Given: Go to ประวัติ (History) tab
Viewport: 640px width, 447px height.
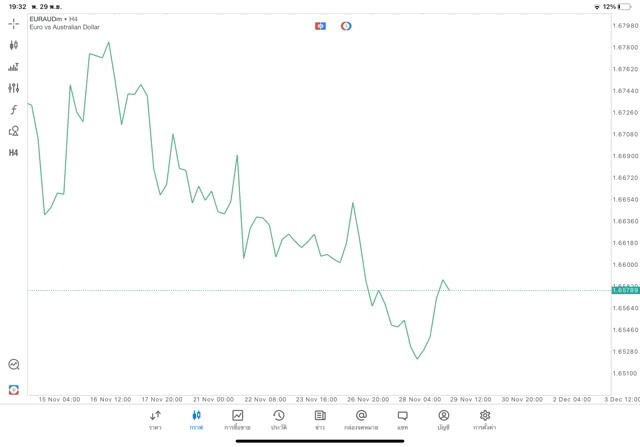Looking at the screenshot, I should (279, 419).
